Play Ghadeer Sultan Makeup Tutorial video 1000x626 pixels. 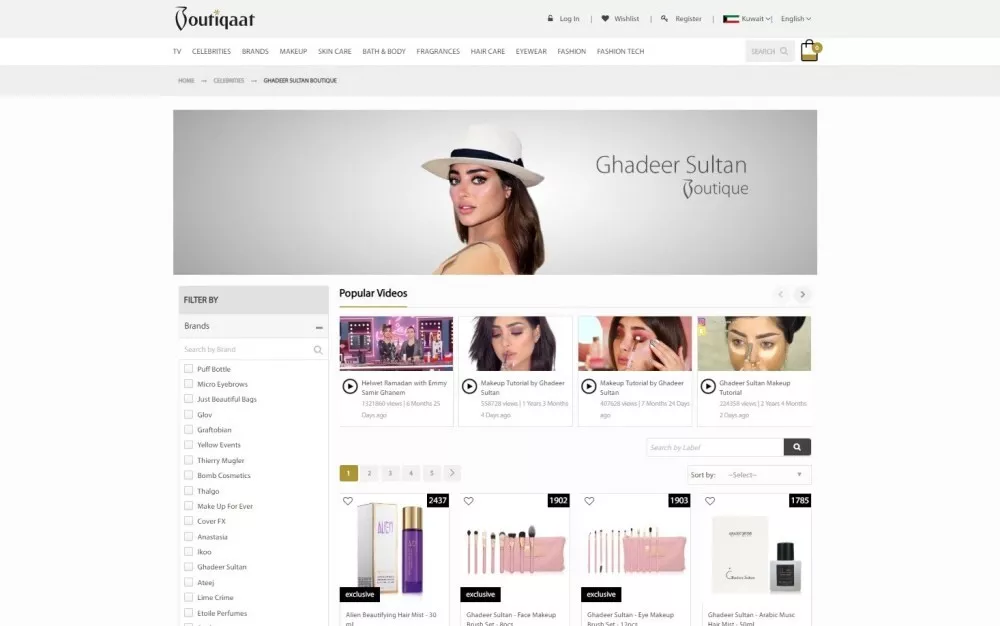point(708,386)
